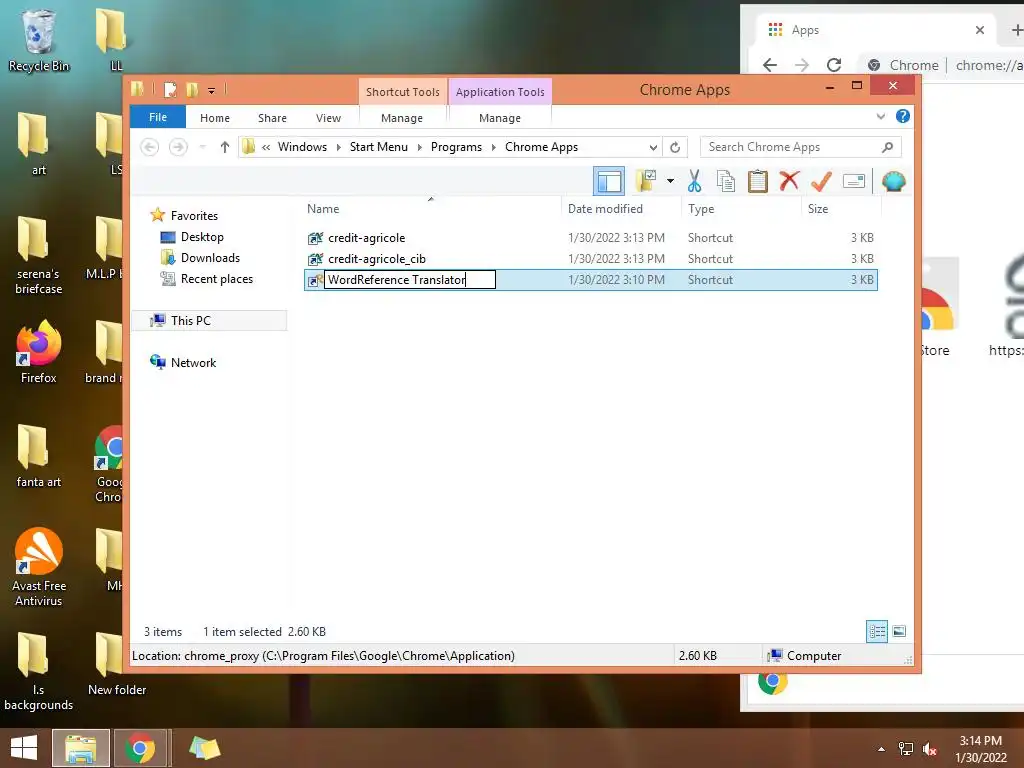Open recent locations dropdown arrow
This screenshot has width=1024, height=768.
pos(202,147)
